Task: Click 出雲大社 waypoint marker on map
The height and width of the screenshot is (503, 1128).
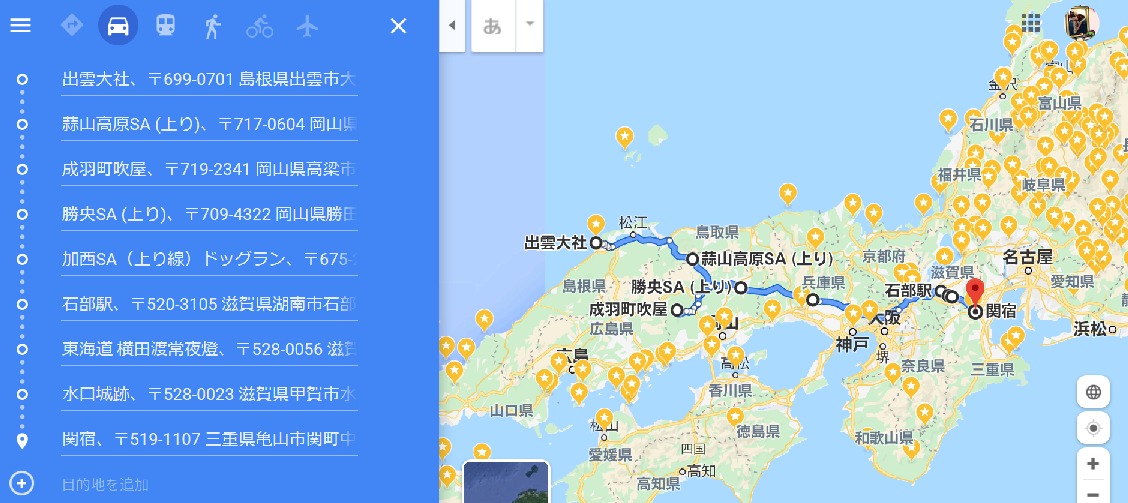Action: (596, 243)
